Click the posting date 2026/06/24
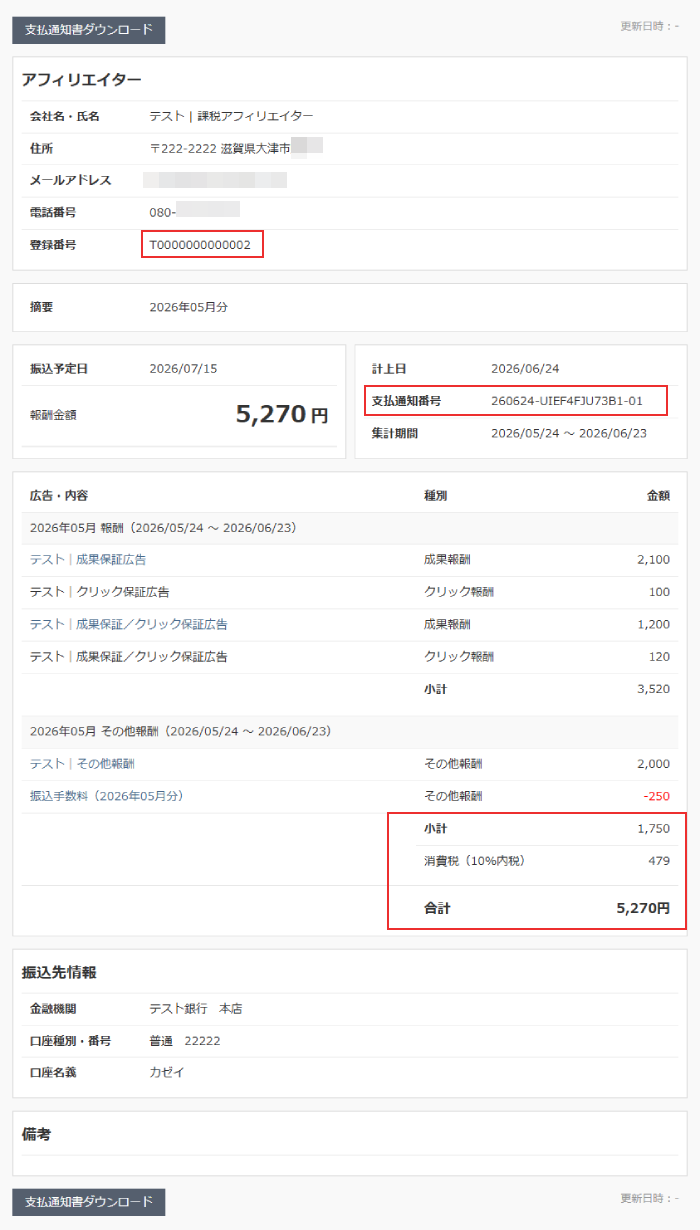 (x=525, y=369)
